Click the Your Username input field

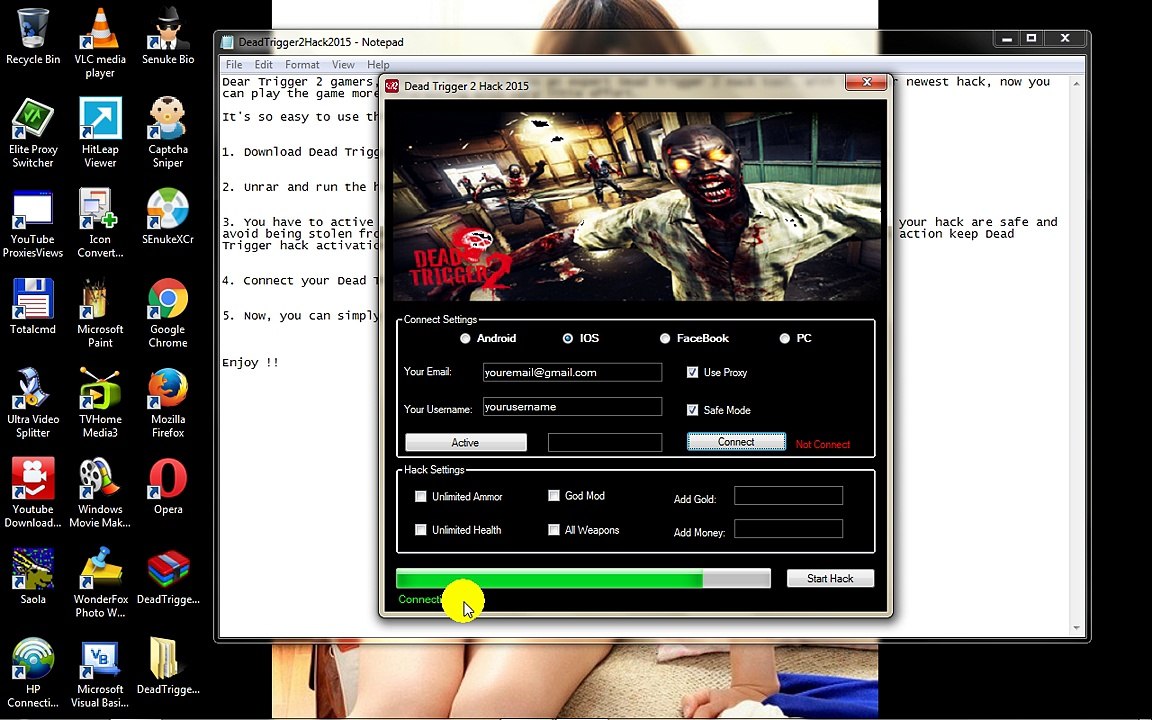click(572, 407)
